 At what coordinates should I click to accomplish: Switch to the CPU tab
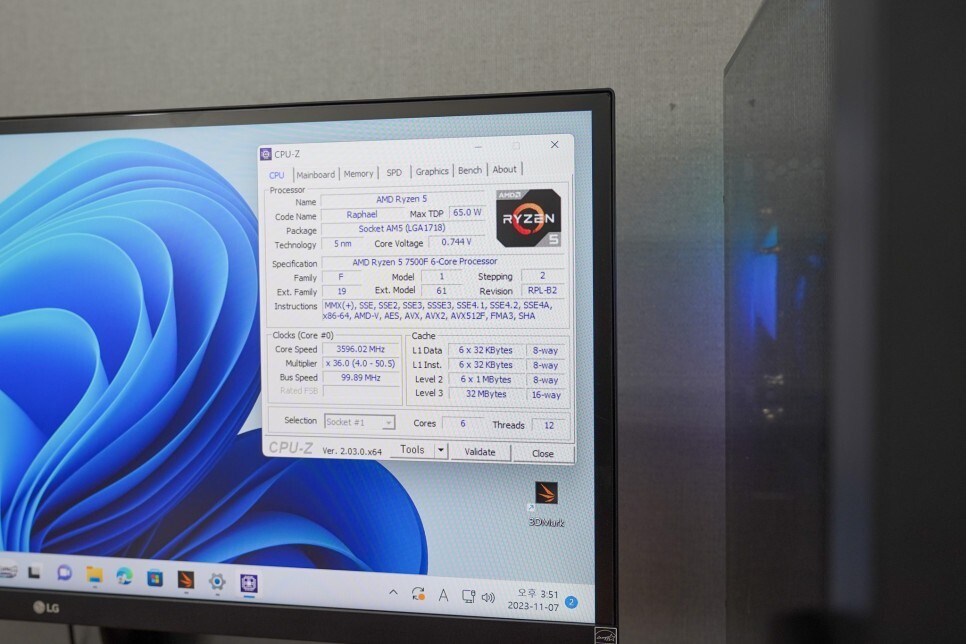277,176
